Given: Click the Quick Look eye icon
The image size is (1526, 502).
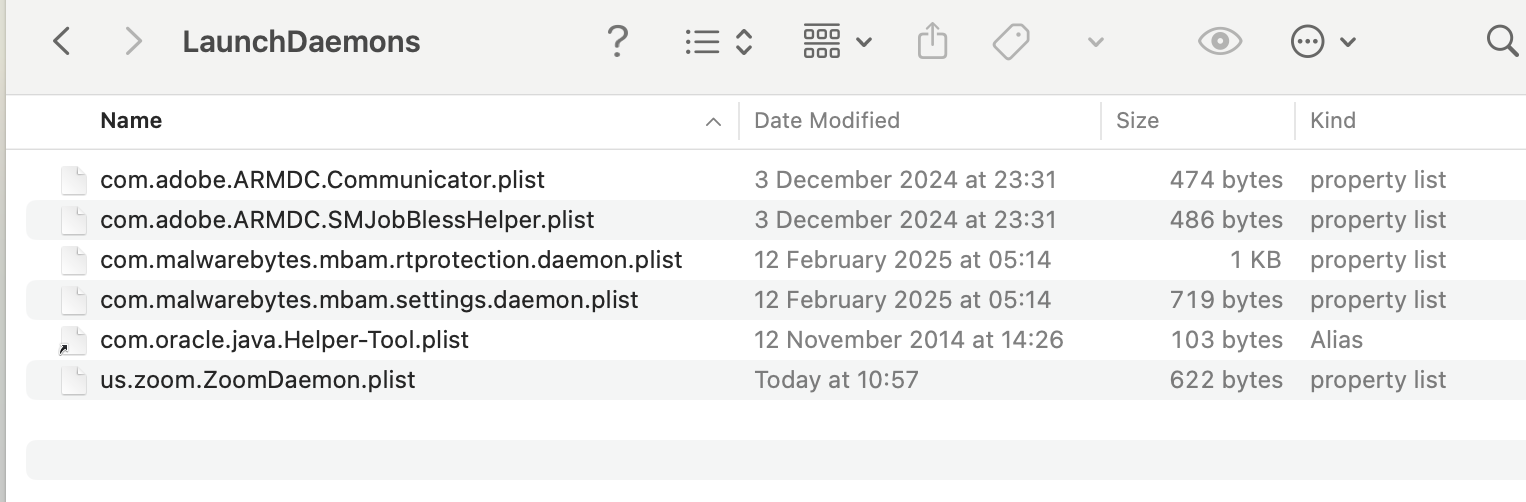Looking at the screenshot, I should tap(1219, 42).
